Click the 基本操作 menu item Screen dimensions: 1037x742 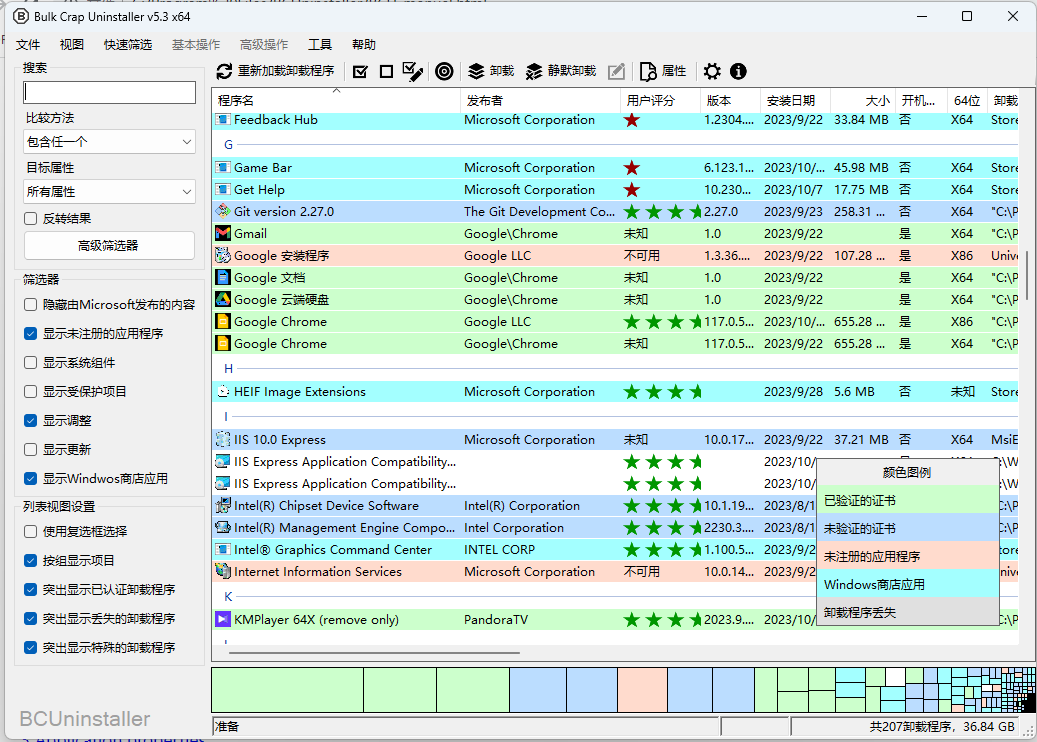pyautogui.click(x=196, y=45)
